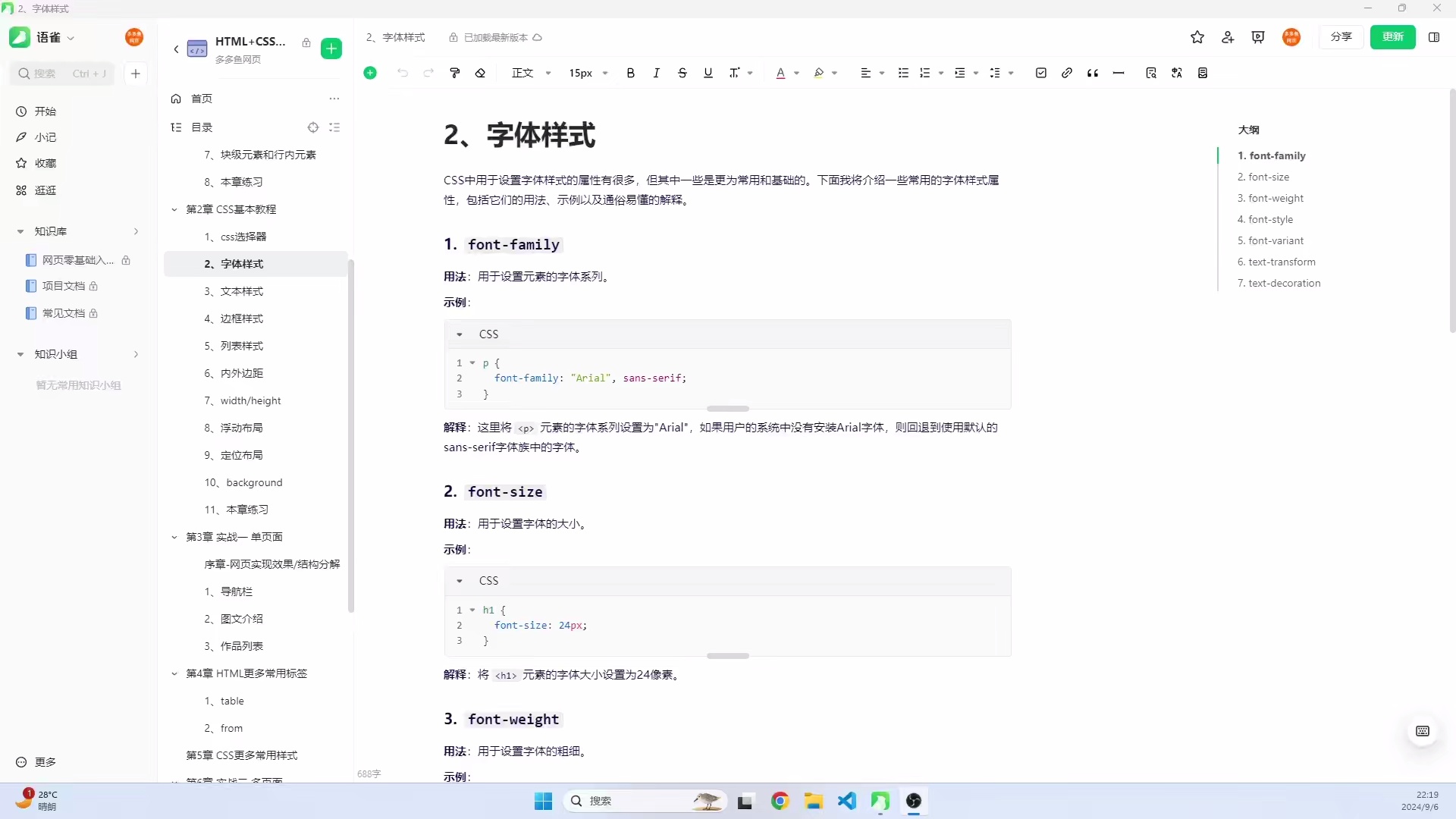Click the clear formatting eraser icon

480,73
